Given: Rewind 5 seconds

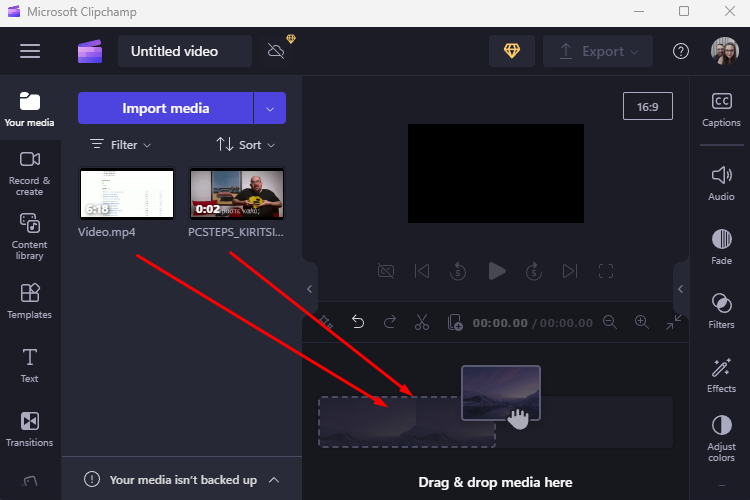Looking at the screenshot, I should [458, 271].
